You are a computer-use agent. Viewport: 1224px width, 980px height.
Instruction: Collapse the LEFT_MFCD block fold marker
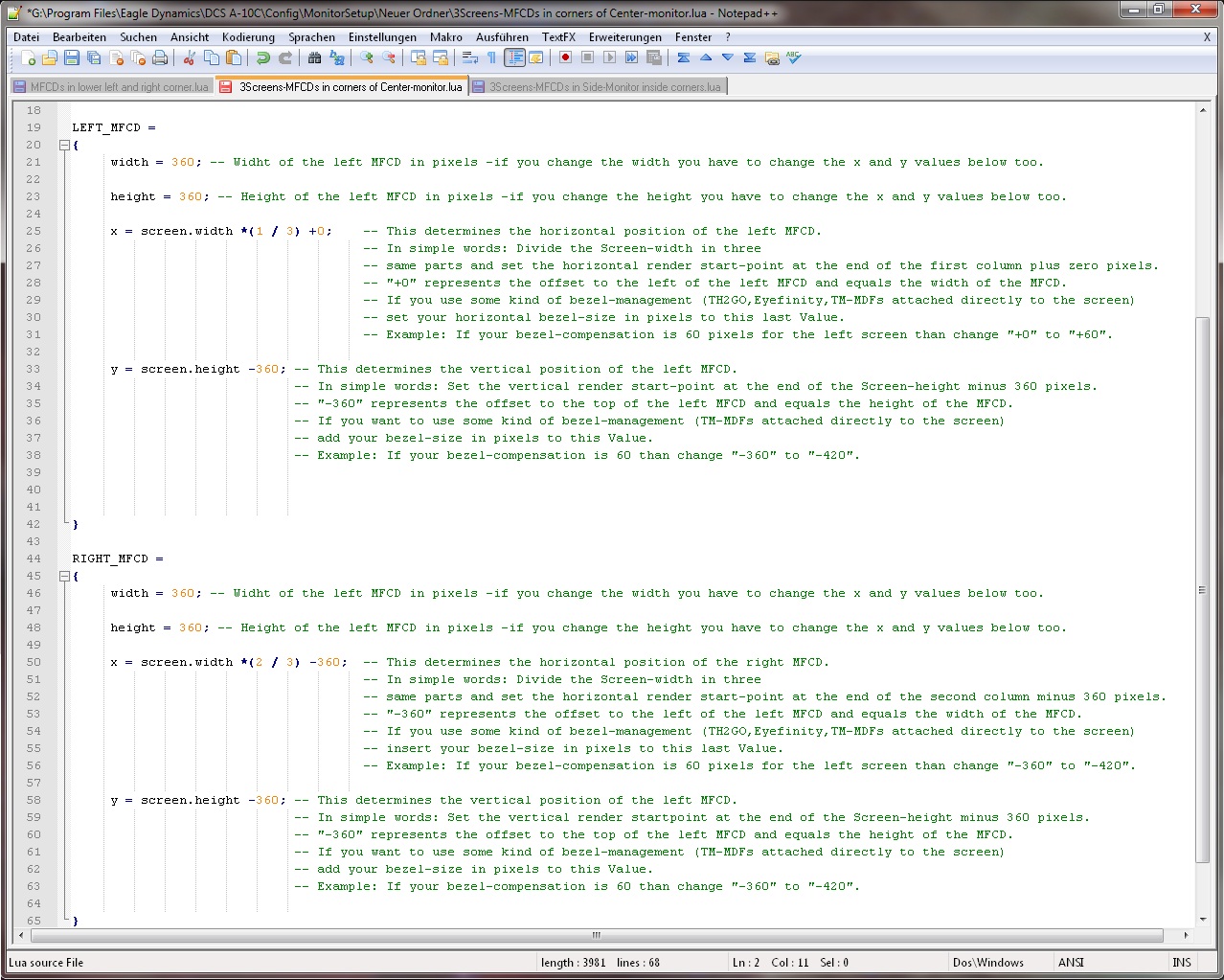(64, 146)
